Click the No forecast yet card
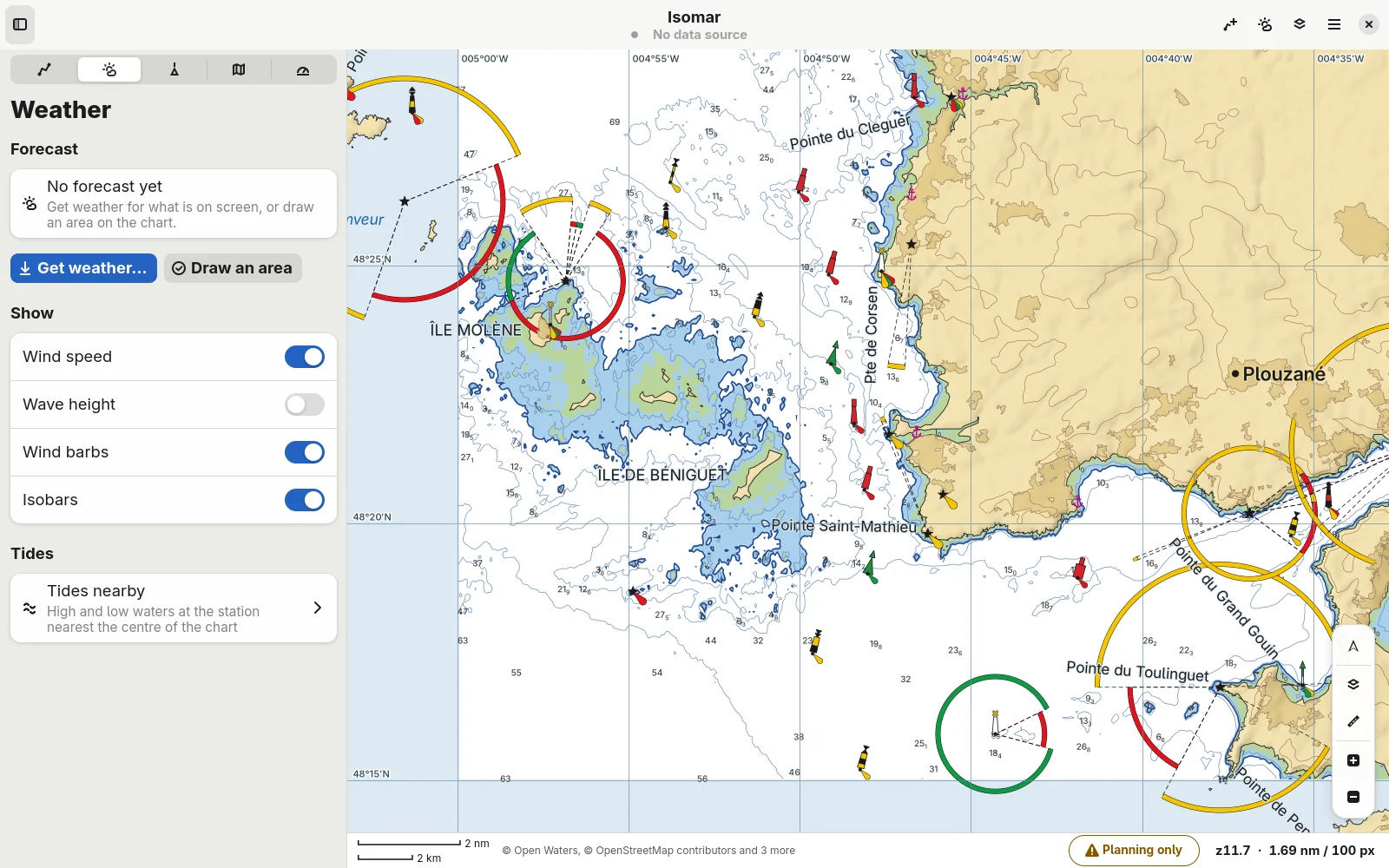 click(x=174, y=204)
